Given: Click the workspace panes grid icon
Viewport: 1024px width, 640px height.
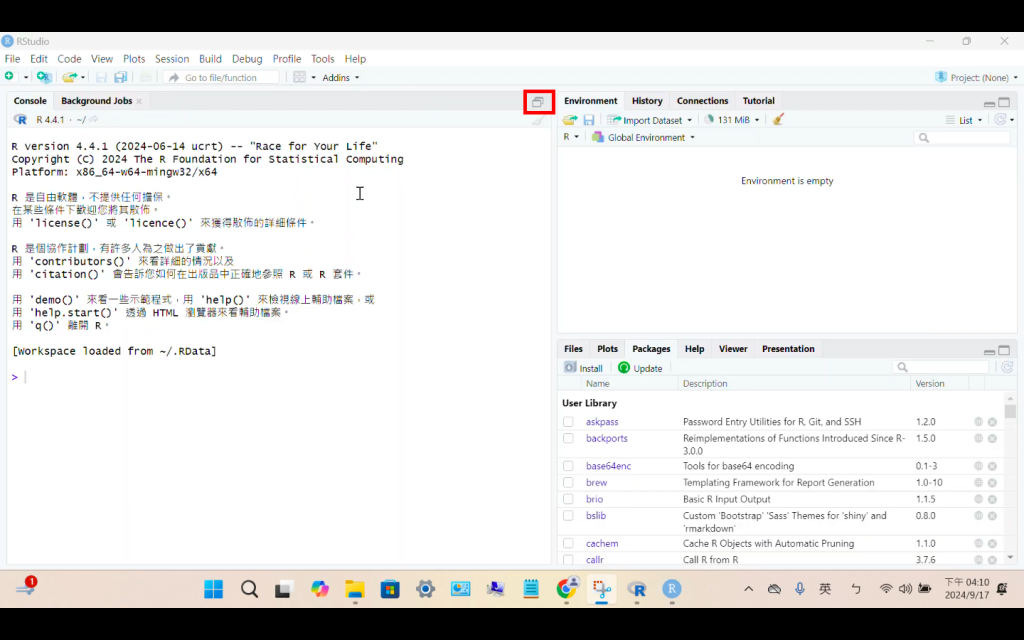Looking at the screenshot, I should [x=299, y=77].
